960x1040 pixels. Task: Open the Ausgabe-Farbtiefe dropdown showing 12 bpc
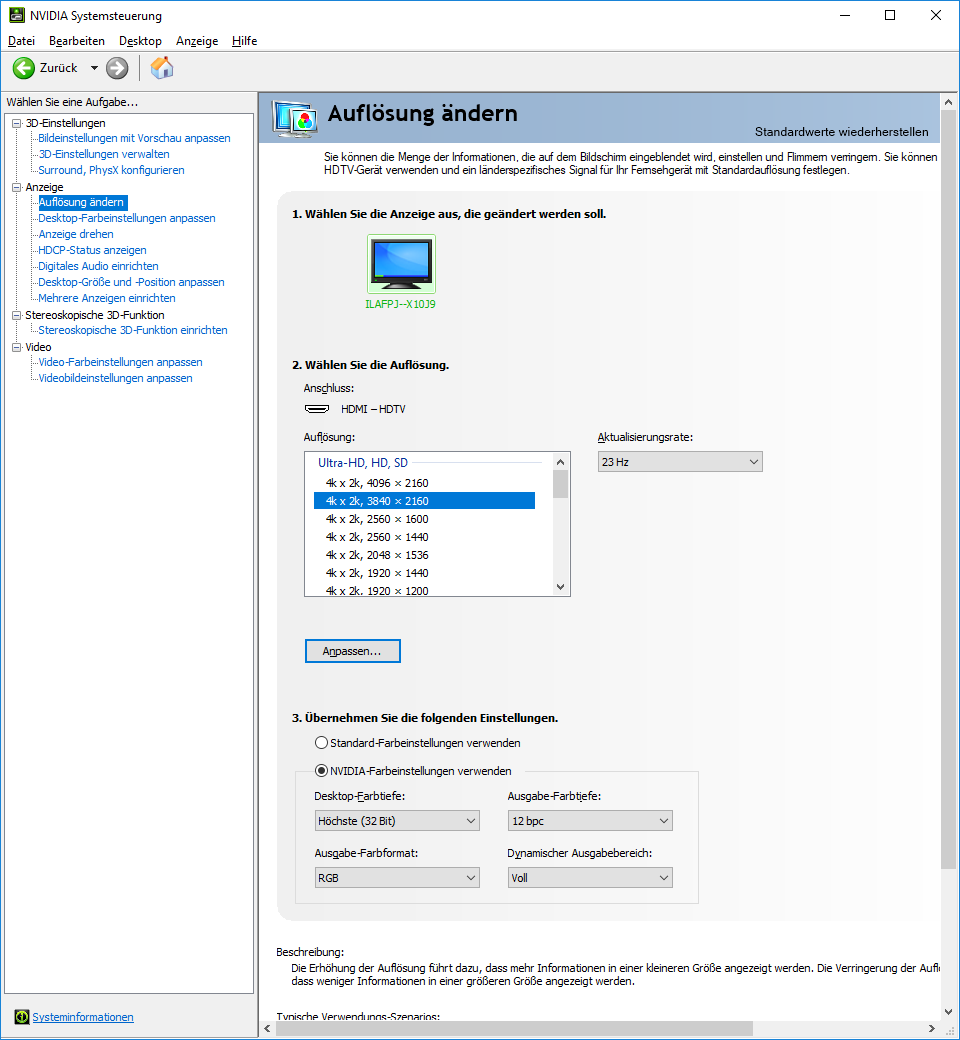point(590,820)
